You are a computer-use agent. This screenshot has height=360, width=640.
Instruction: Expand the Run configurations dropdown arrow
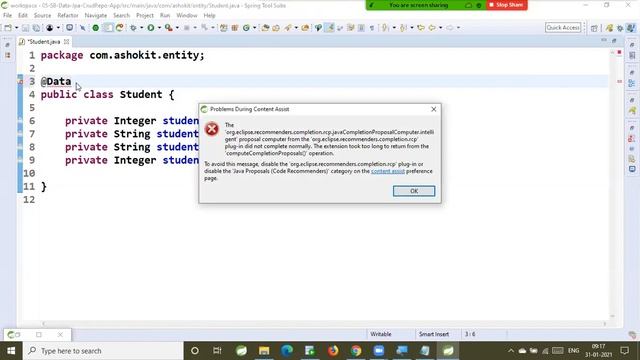point(159,28)
